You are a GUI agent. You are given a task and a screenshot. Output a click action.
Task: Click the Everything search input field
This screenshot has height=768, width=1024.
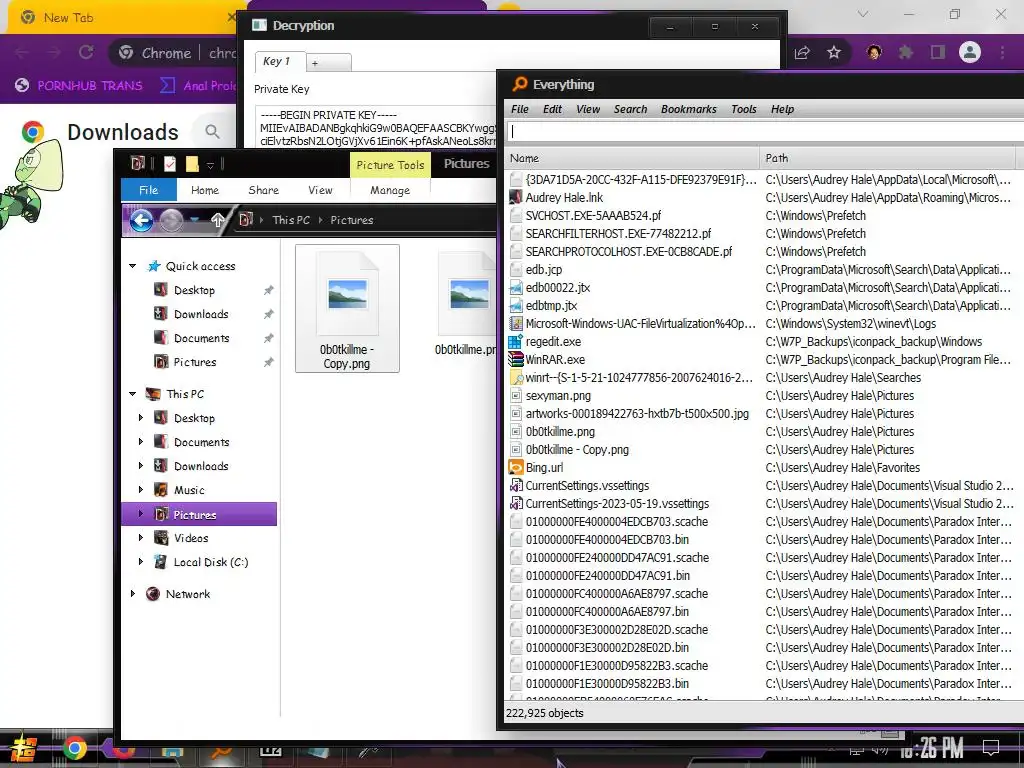764,131
